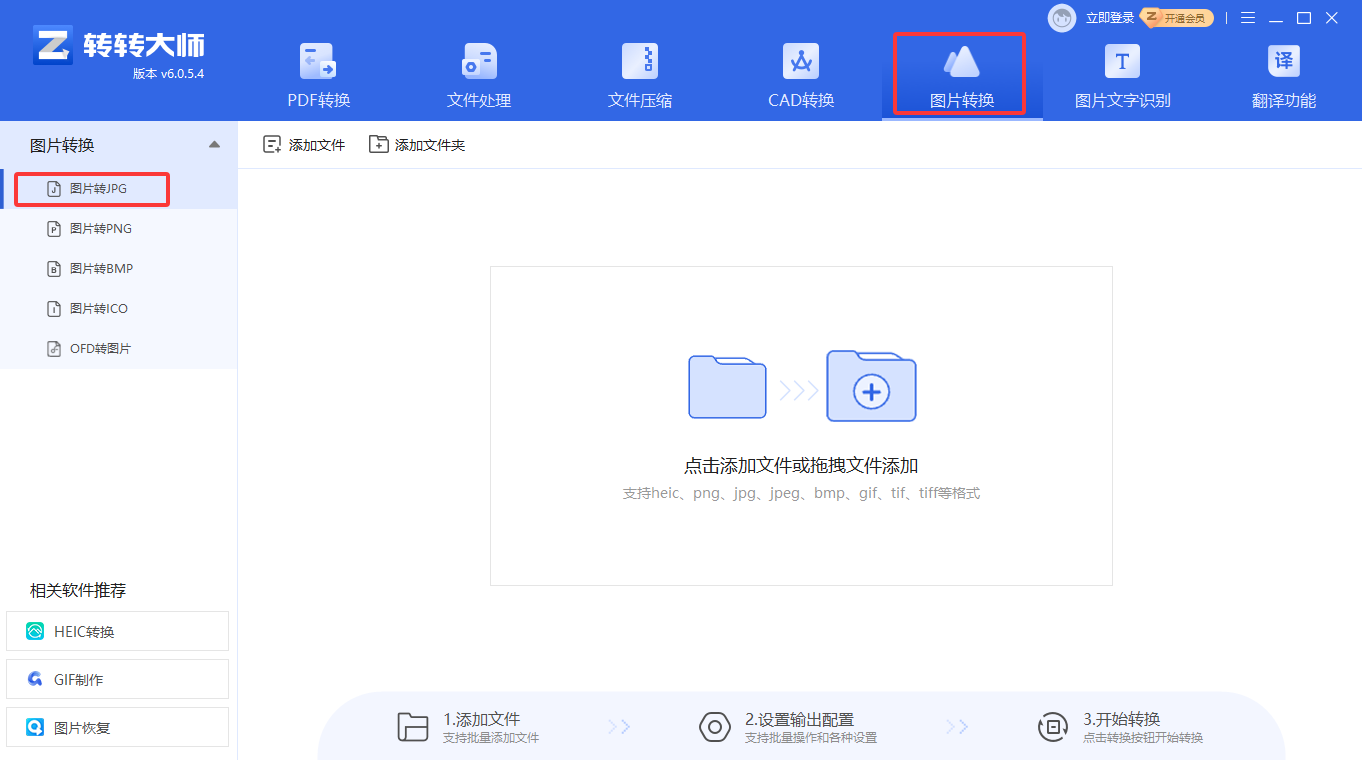
Task: Open the 文件处理 module icon
Action: (479, 62)
